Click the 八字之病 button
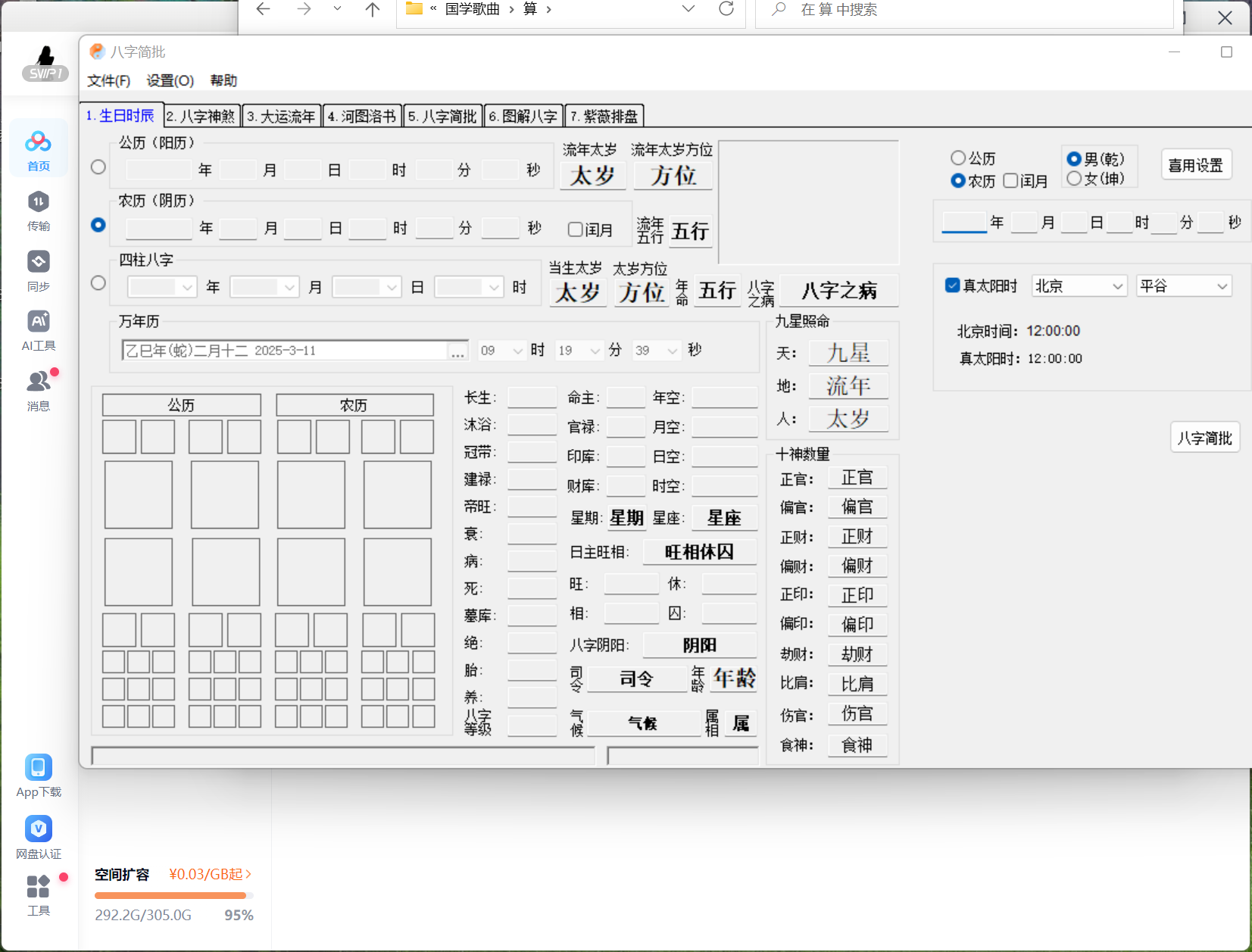Viewport: 1252px width, 952px height. coord(839,291)
